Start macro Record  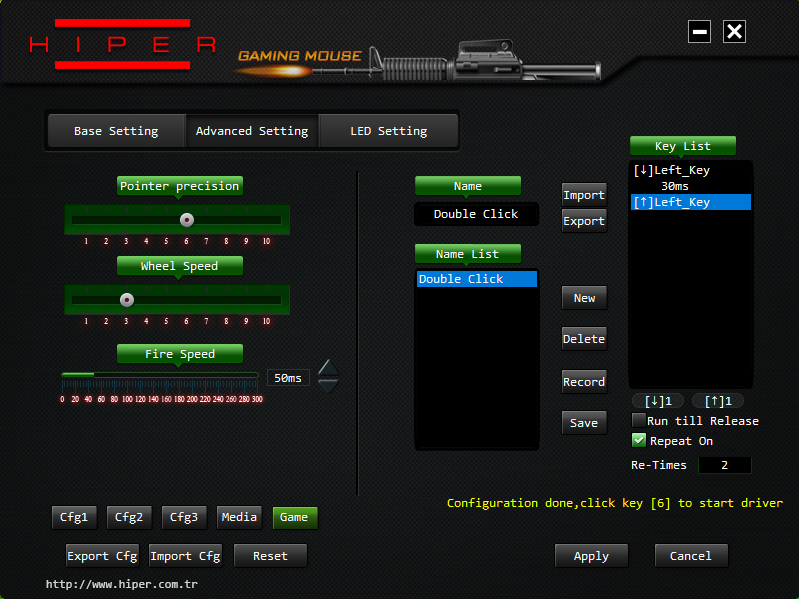coord(584,382)
